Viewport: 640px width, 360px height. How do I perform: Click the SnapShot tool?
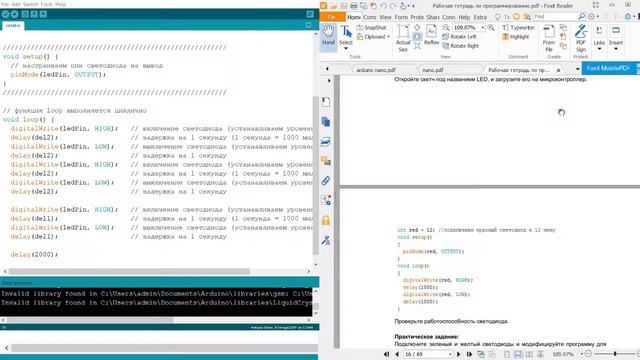(371, 28)
